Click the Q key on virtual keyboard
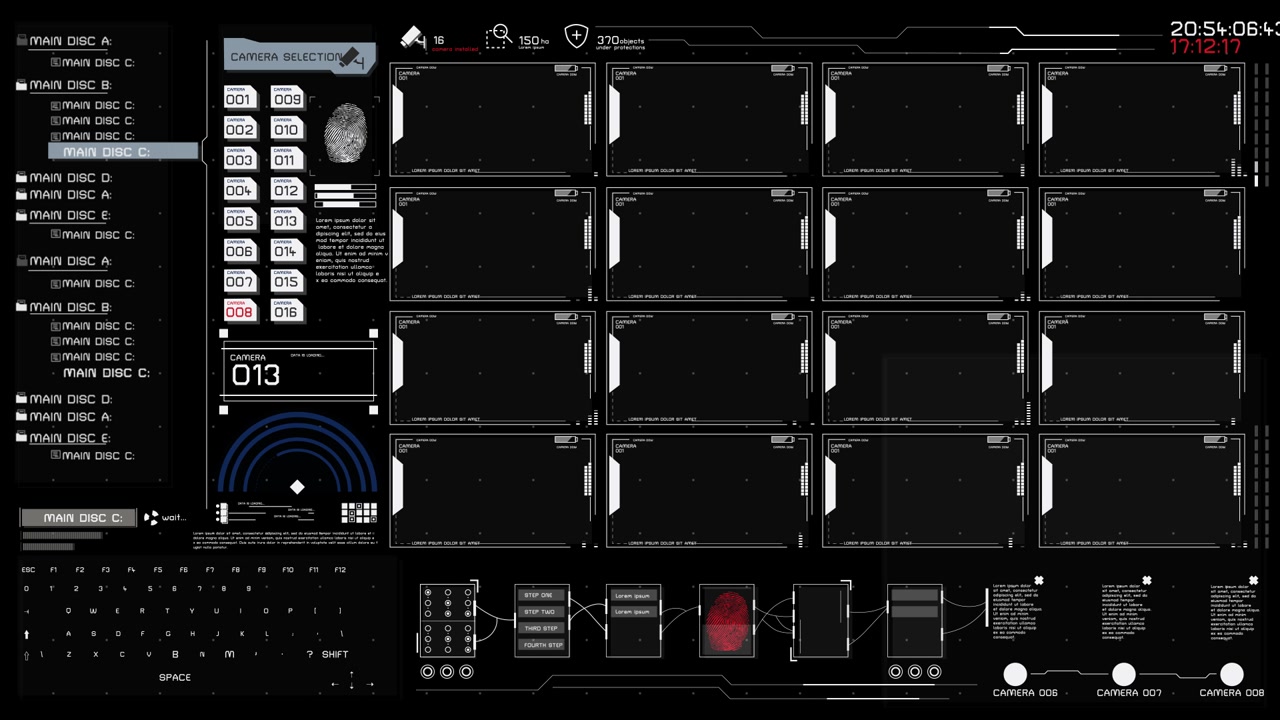Image resolution: width=1280 pixels, height=720 pixels. point(69,610)
